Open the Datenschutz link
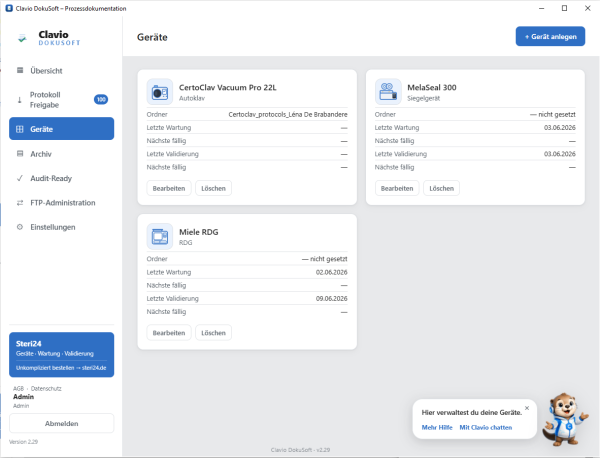The image size is (600, 458). pos(46,388)
